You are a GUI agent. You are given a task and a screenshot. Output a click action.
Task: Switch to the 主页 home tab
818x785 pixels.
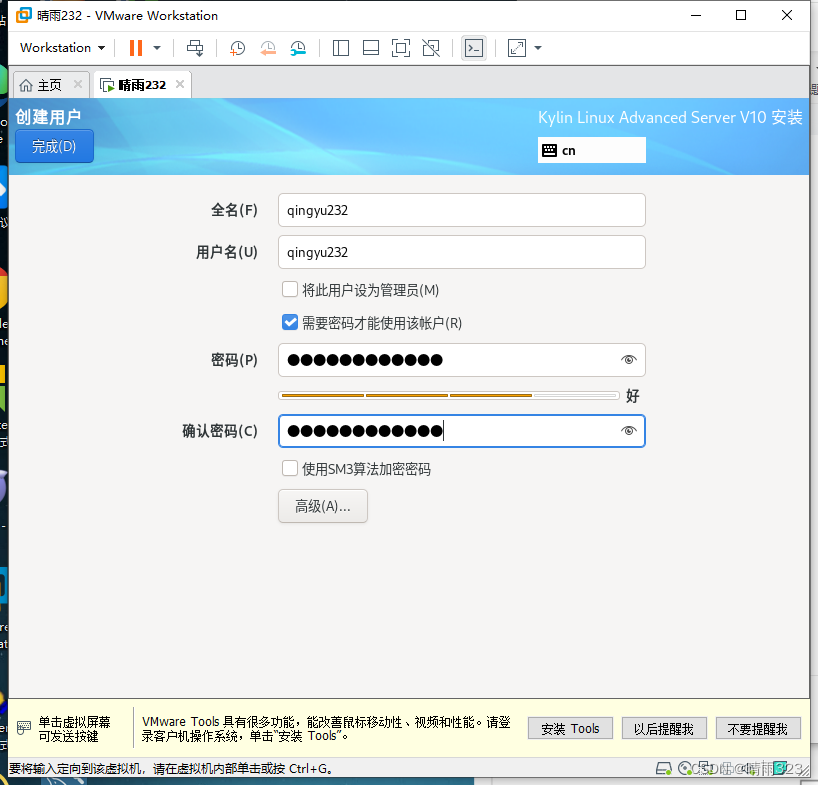coord(49,84)
